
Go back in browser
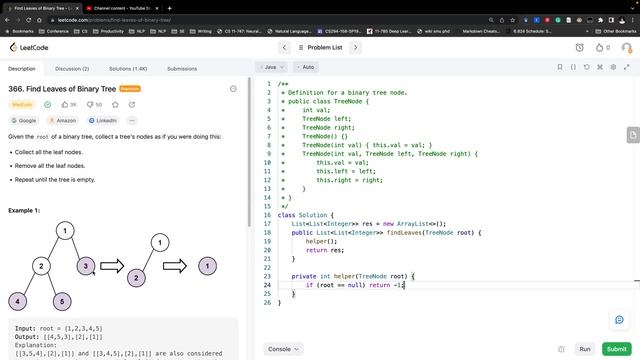[x=7, y=20]
